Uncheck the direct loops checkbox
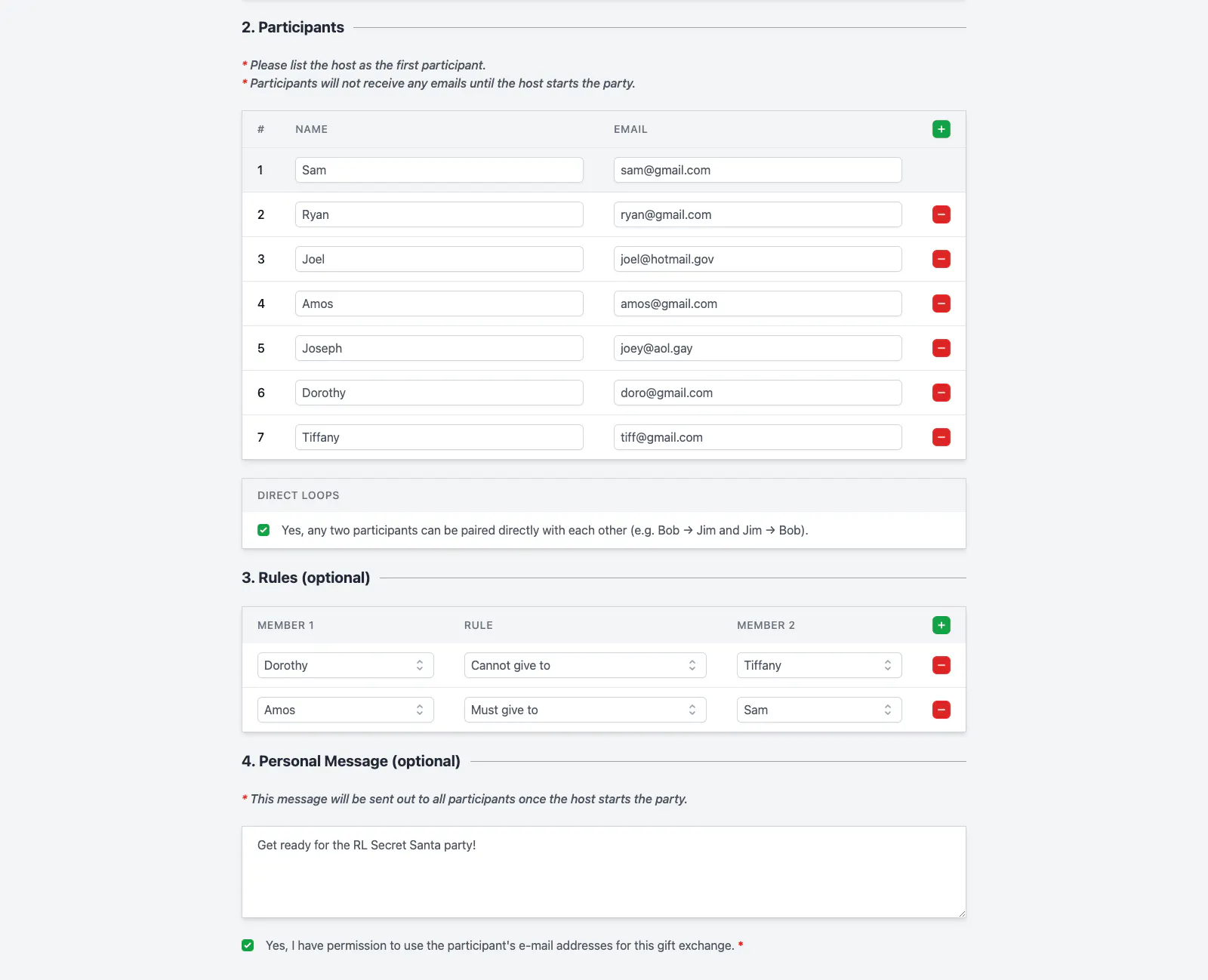1208x980 pixels. (263, 530)
